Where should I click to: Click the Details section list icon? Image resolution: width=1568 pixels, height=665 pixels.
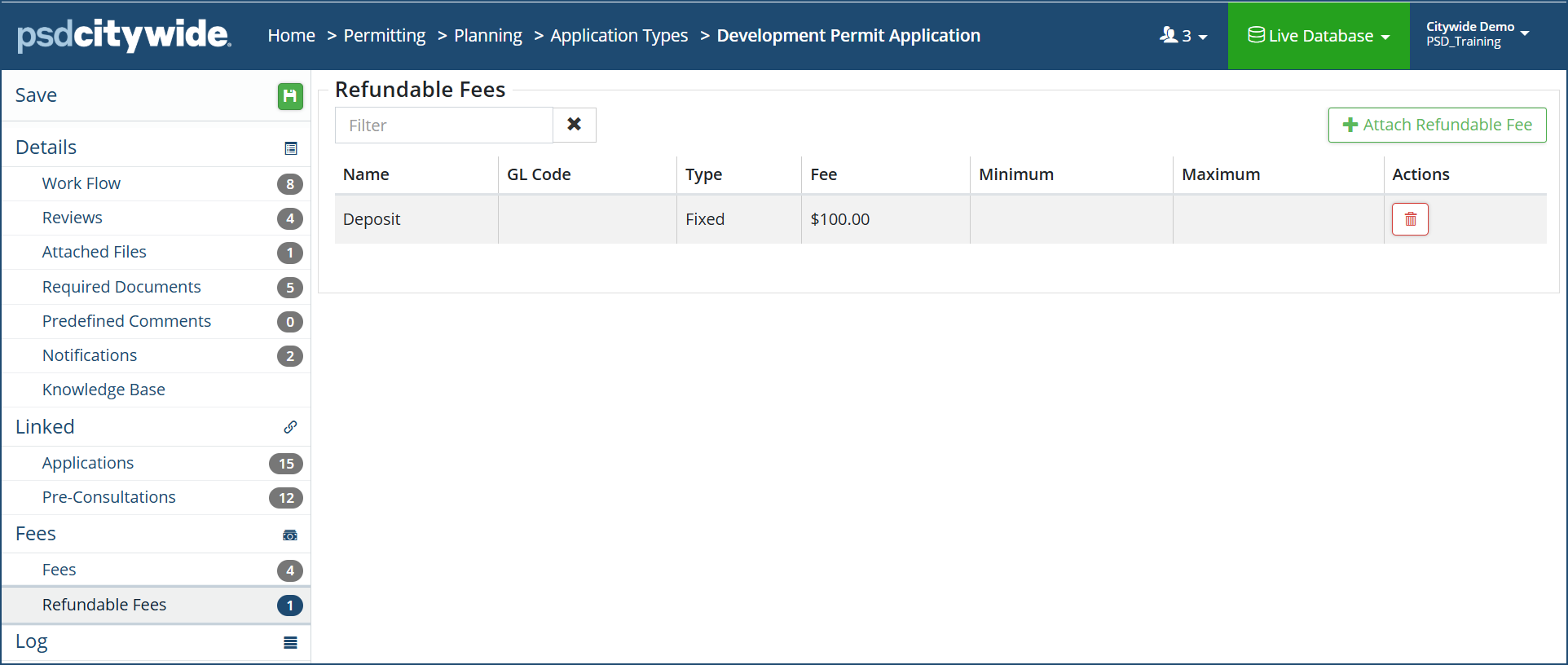point(291,148)
